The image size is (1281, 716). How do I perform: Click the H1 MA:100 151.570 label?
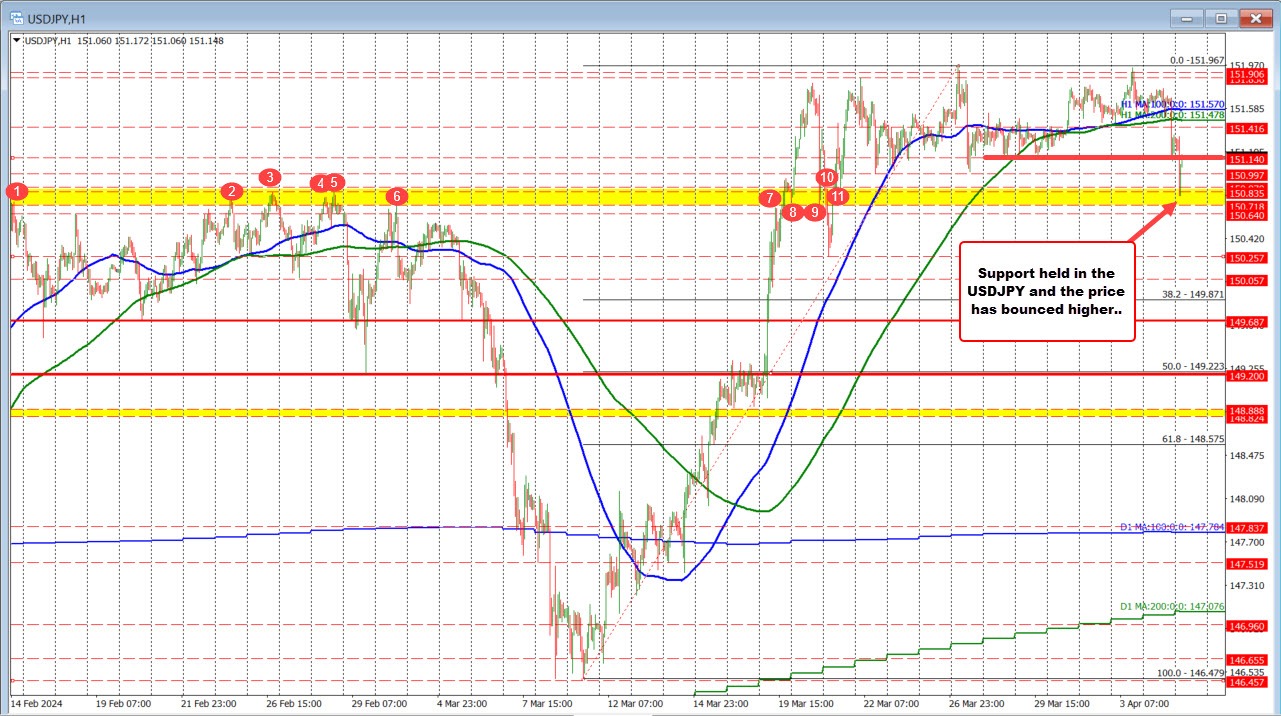[1172, 104]
